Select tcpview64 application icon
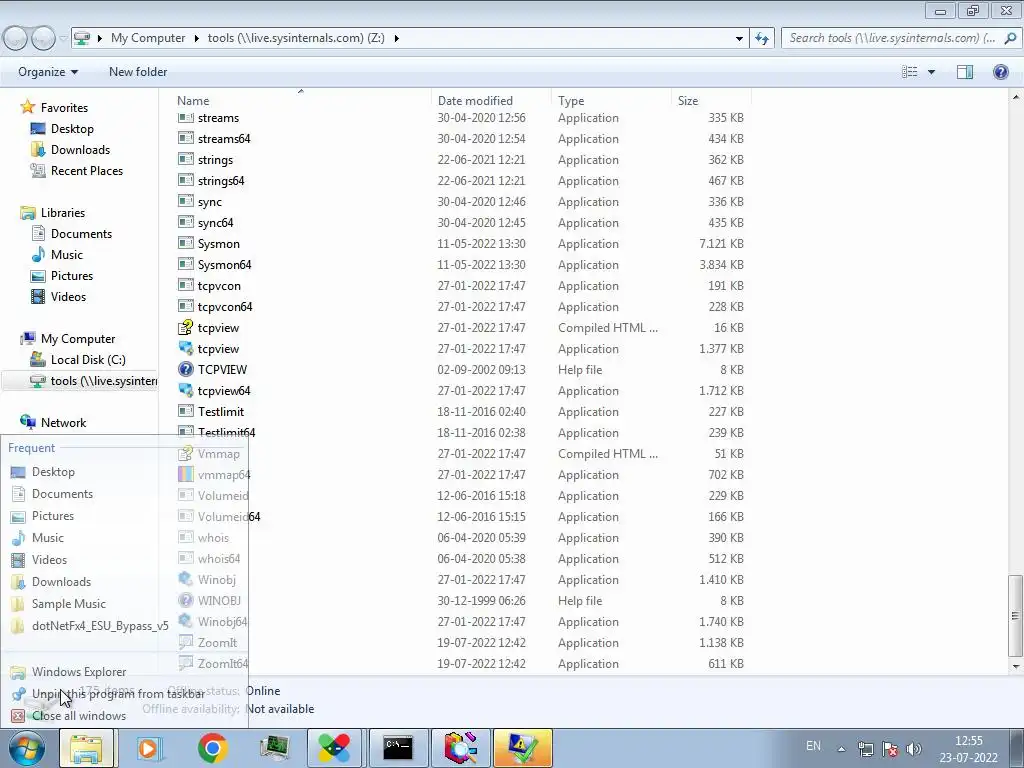 (185, 391)
